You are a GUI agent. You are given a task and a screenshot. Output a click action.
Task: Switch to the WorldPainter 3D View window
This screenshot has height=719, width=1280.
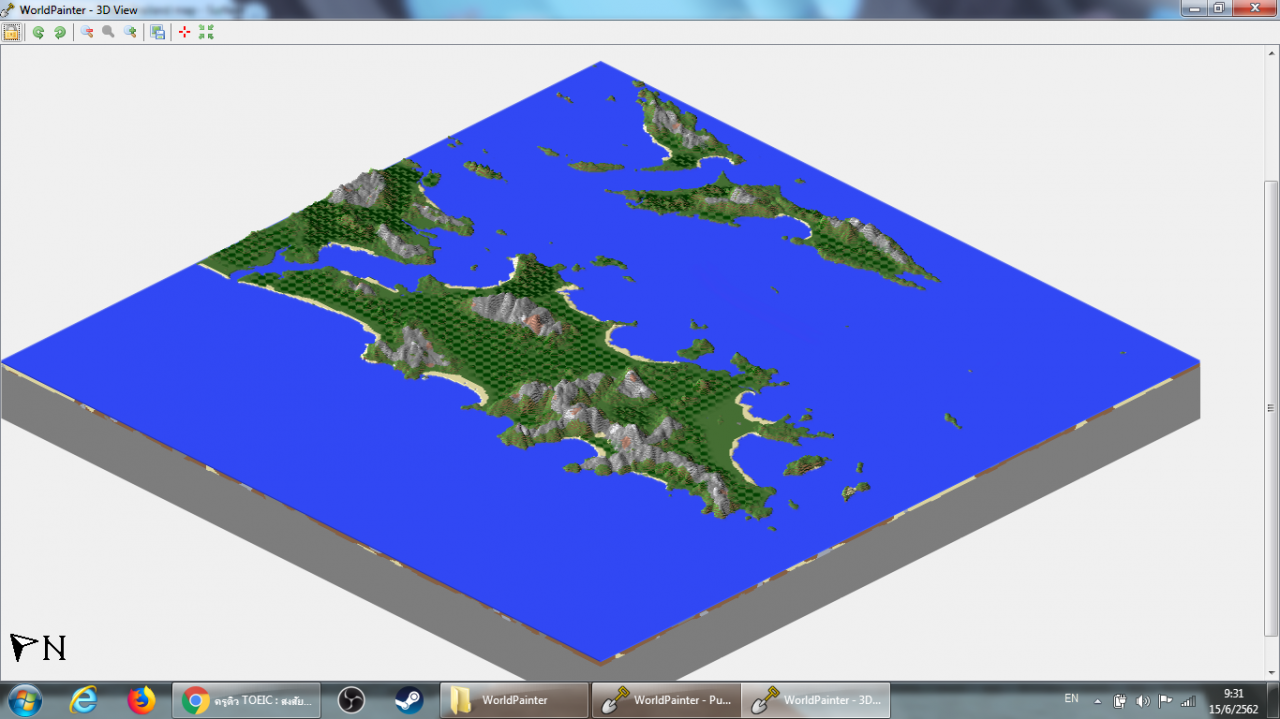(x=815, y=700)
